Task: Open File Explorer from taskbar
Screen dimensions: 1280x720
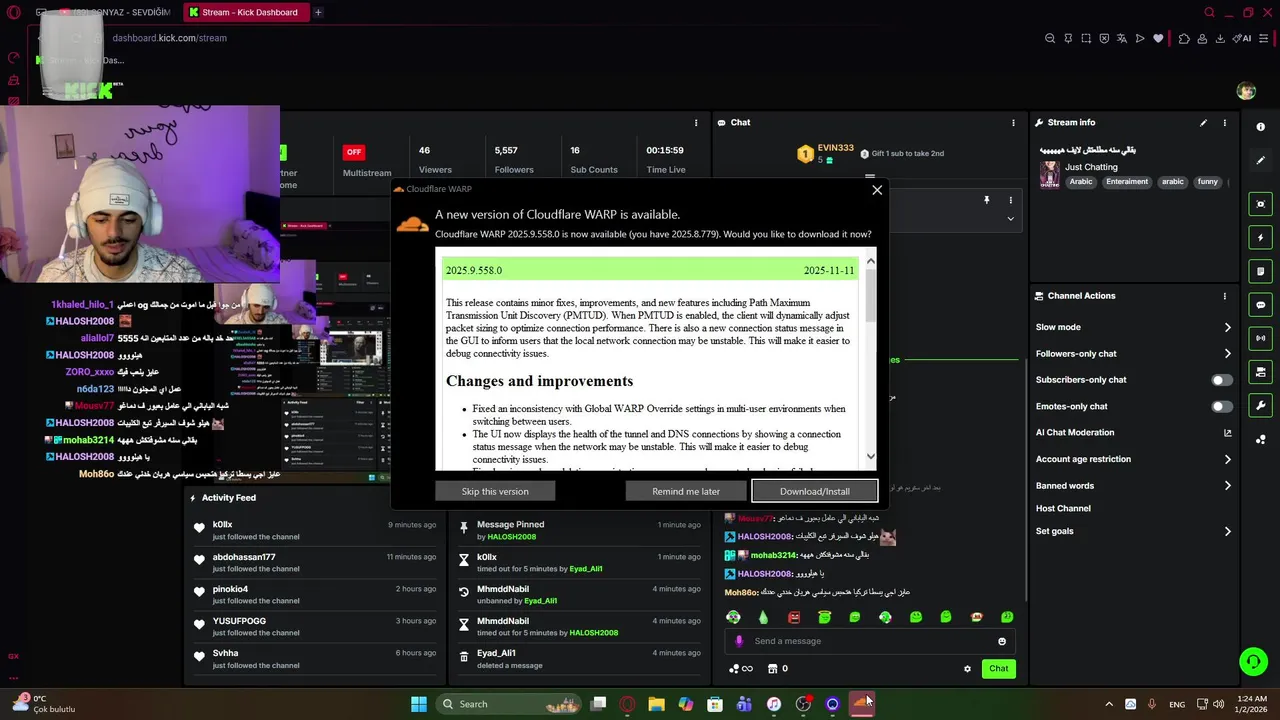Action: pos(656,704)
